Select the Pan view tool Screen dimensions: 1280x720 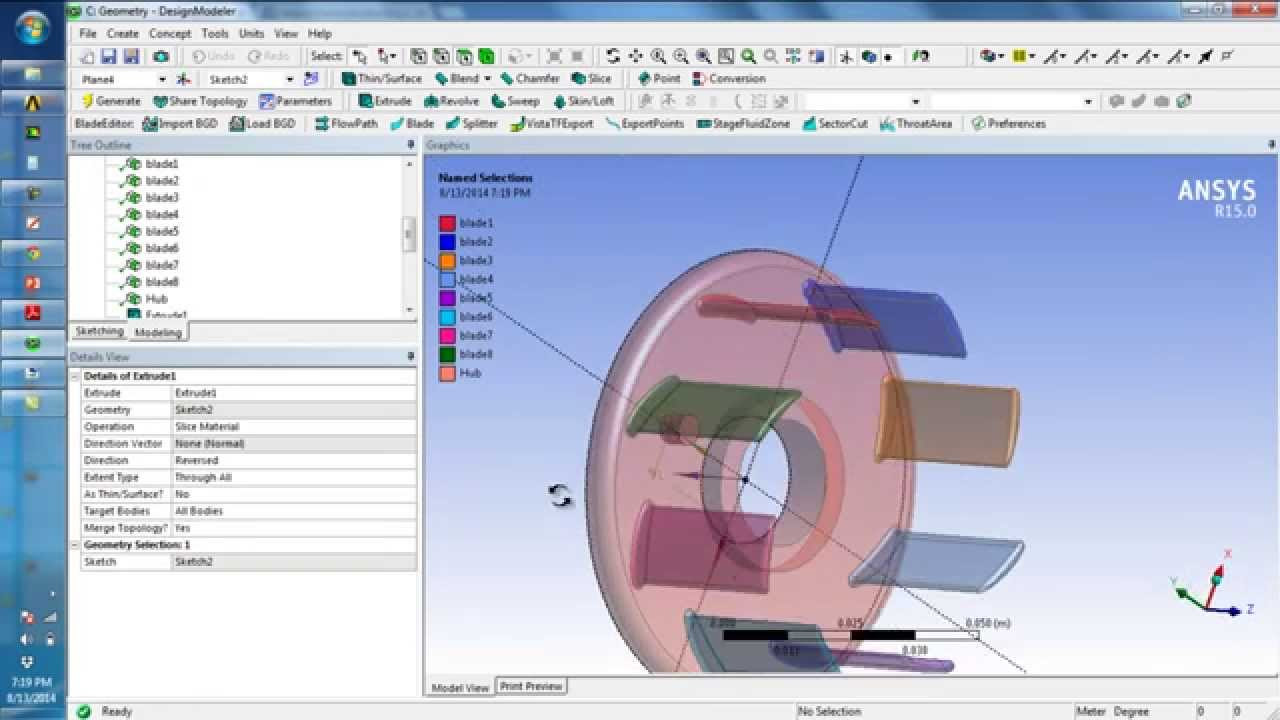[x=636, y=56]
